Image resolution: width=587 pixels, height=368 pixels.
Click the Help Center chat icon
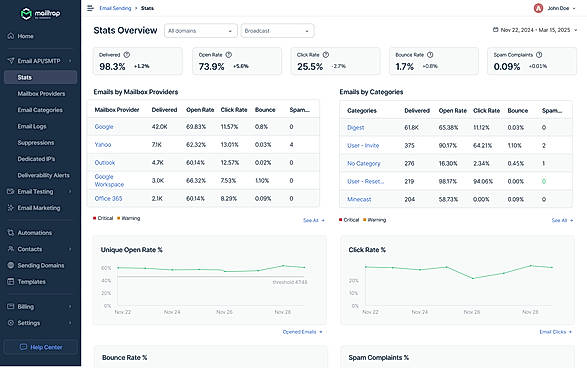(23, 347)
